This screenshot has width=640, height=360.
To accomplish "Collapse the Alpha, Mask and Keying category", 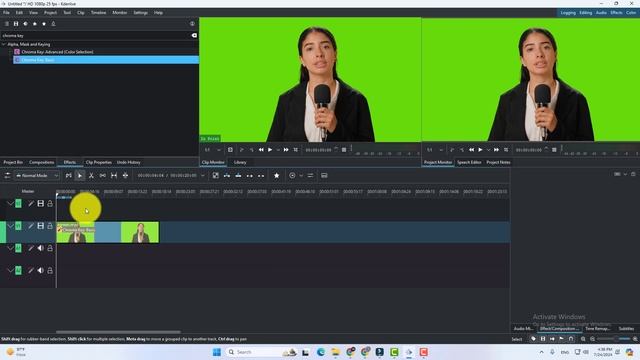I will point(4,44).
